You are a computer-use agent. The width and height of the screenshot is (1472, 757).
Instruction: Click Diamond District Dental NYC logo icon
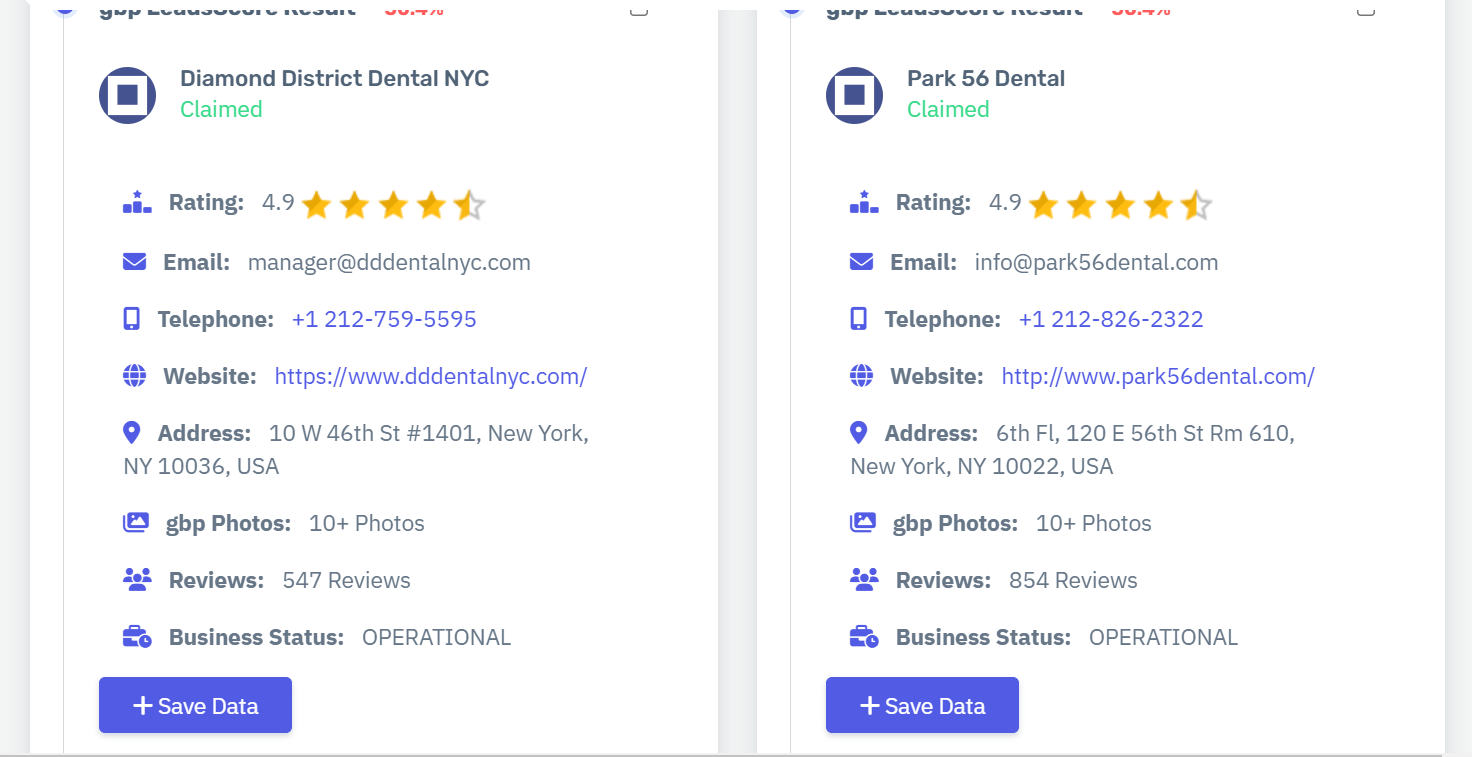pyautogui.click(x=127, y=96)
